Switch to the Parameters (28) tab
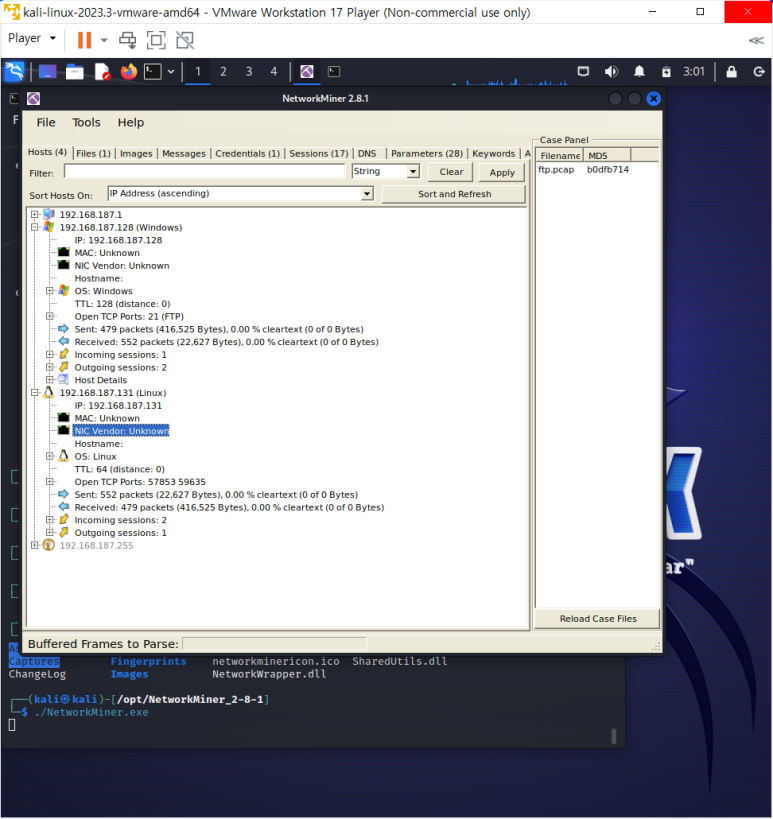The height and width of the screenshot is (819, 773). coord(427,154)
